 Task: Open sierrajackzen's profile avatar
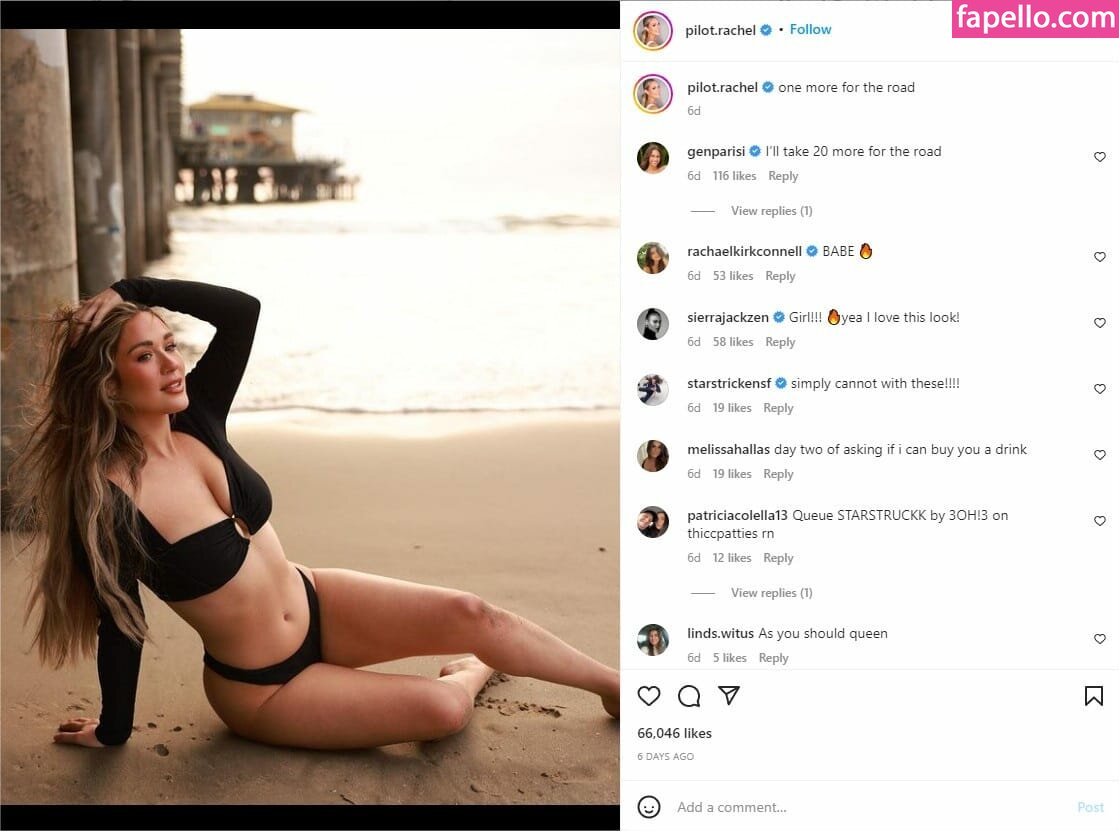click(x=652, y=323)
